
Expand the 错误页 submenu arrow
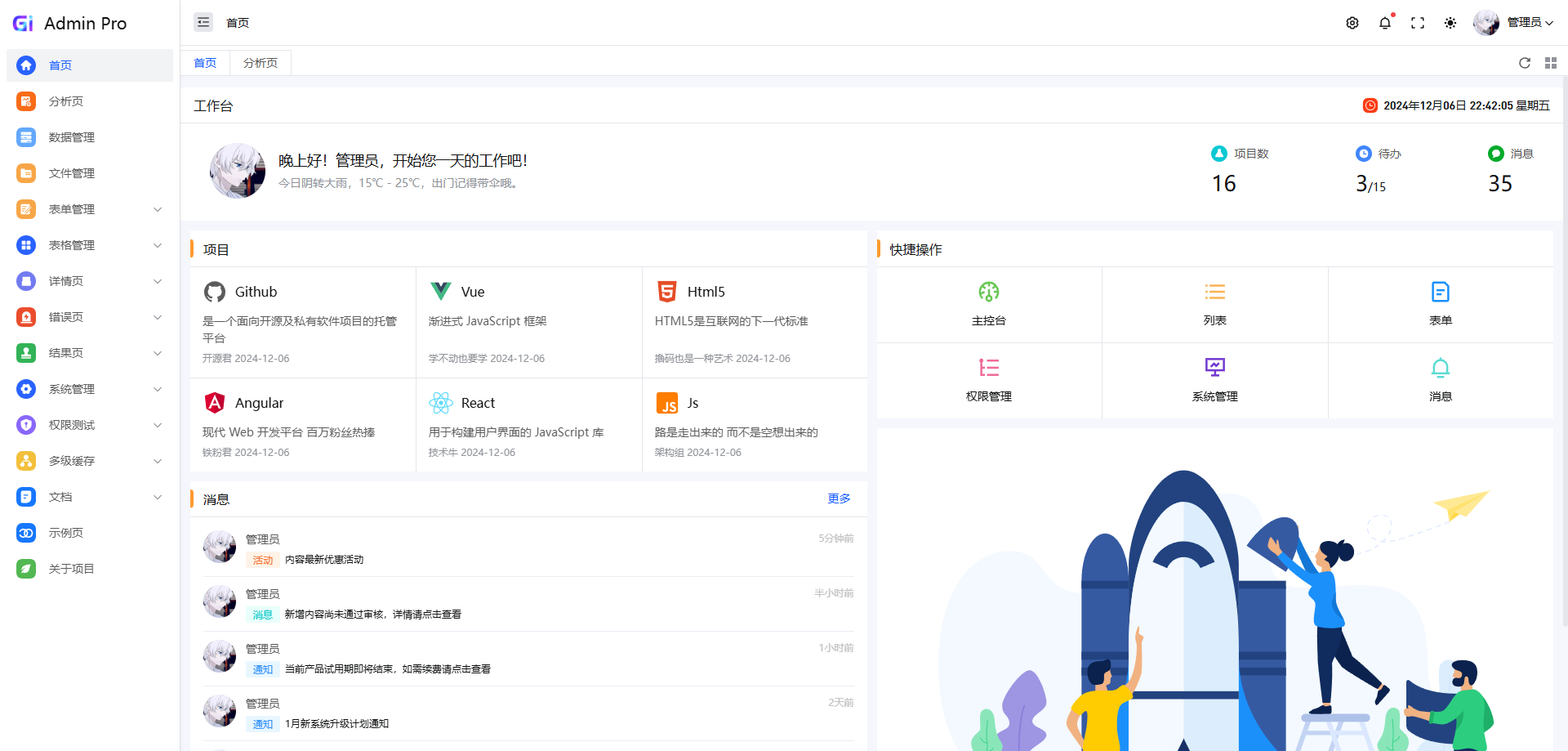coord(158,317)
